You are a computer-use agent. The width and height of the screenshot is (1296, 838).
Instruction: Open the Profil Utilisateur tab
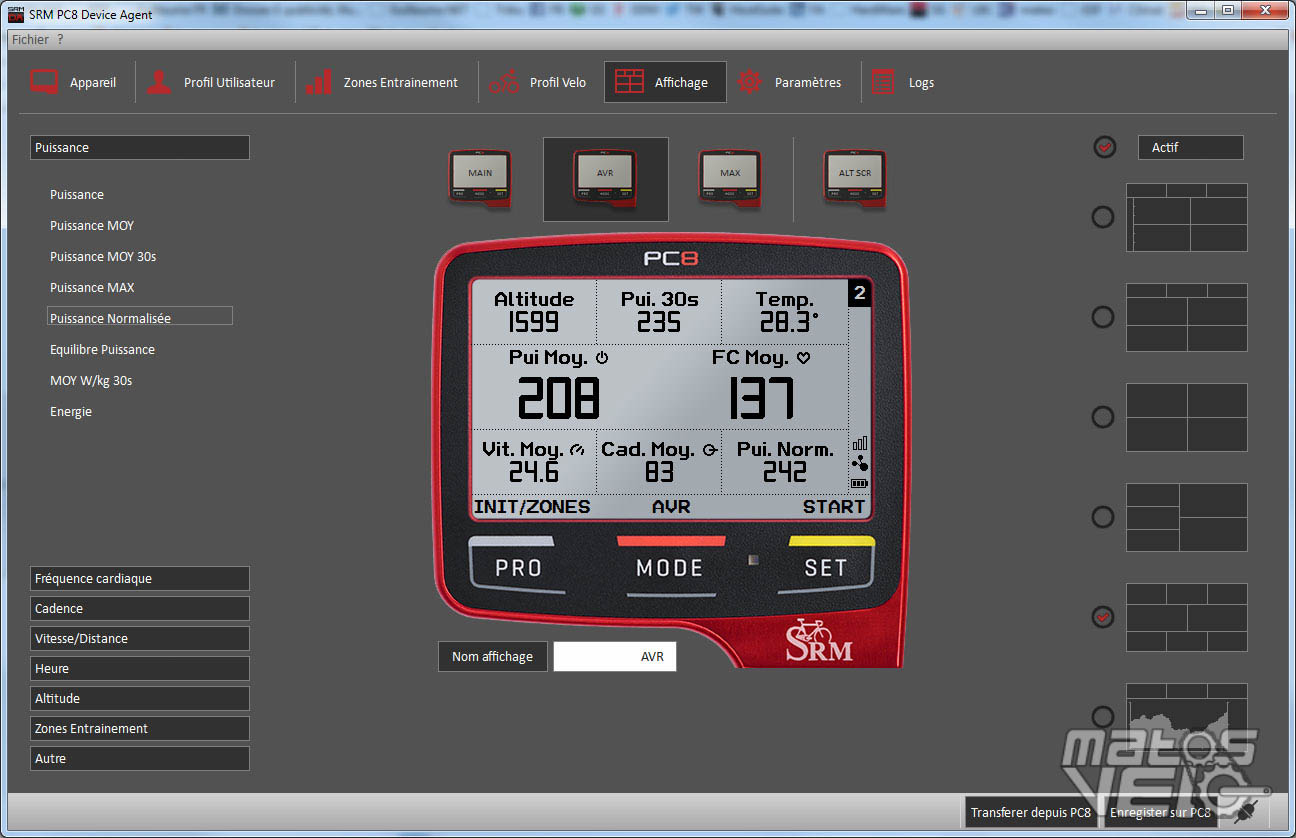211,82
